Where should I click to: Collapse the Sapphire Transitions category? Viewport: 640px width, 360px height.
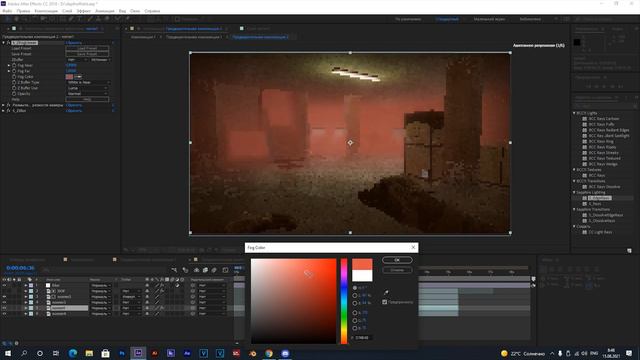pyautogui.click(x=574, y=209)
